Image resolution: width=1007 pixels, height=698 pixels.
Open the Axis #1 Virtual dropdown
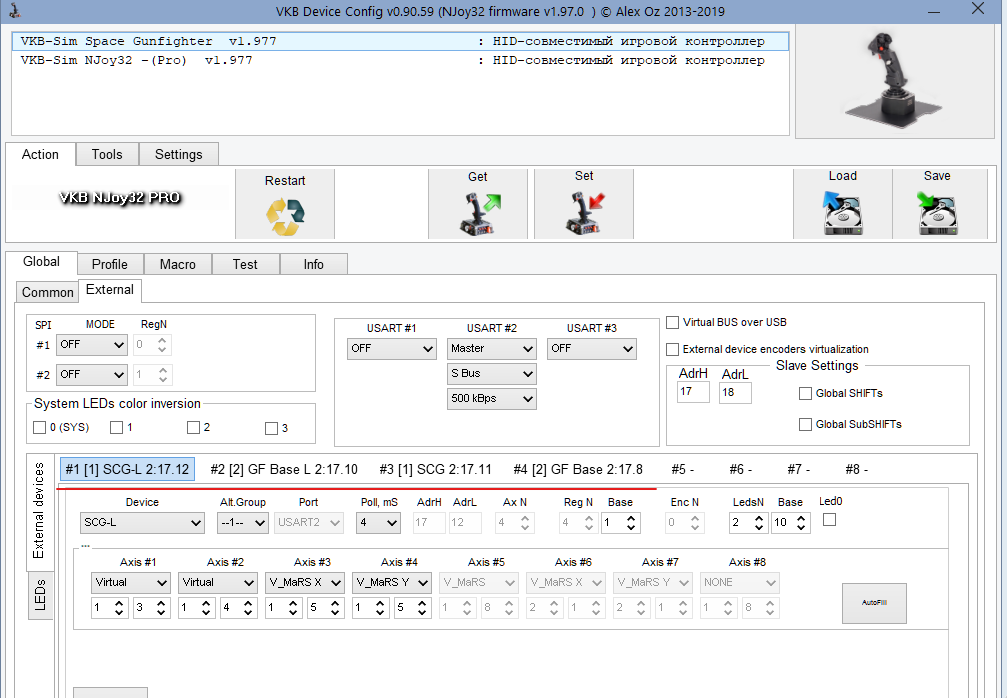click(130, 582)
